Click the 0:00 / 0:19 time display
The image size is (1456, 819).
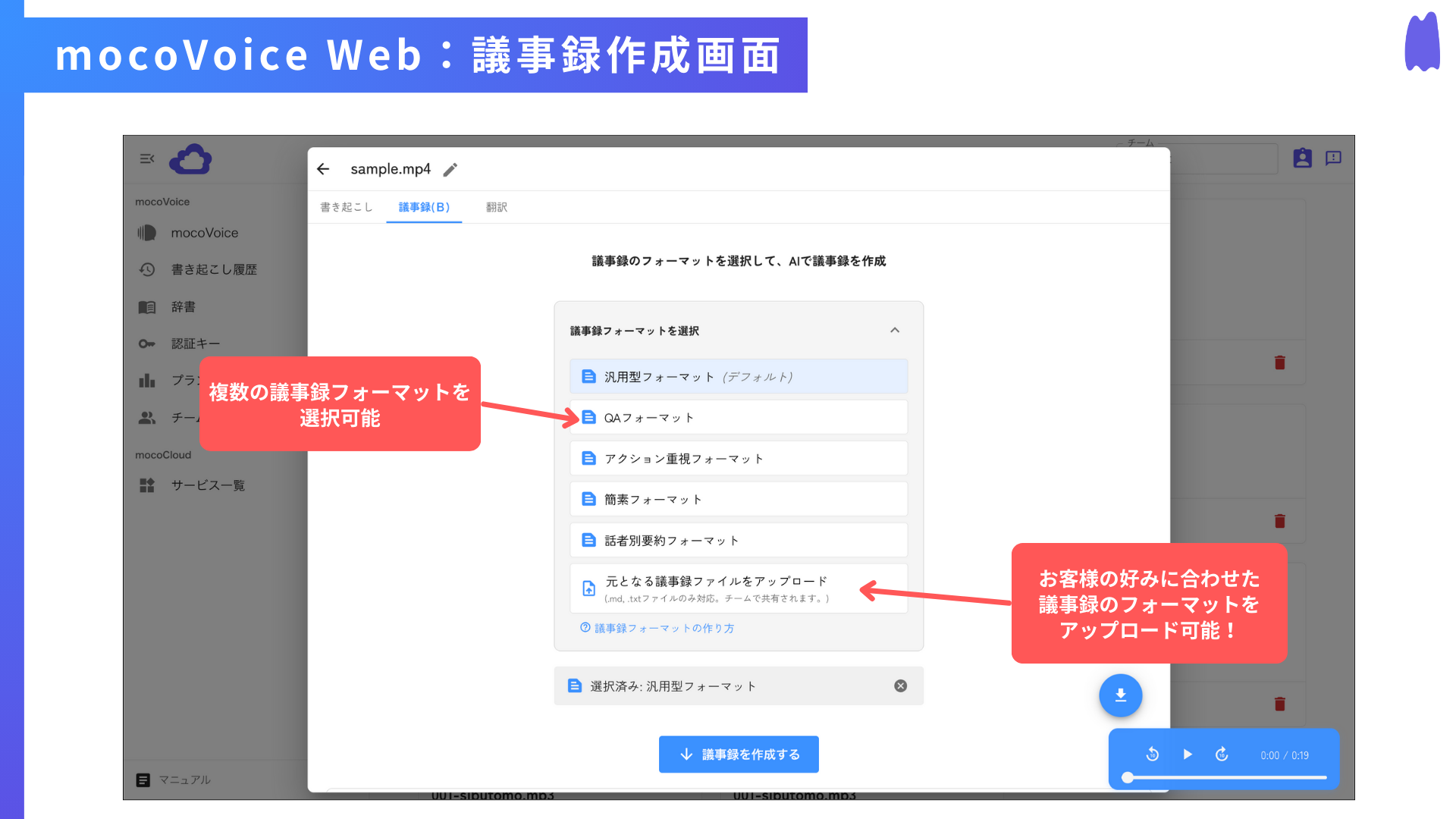1285,755
